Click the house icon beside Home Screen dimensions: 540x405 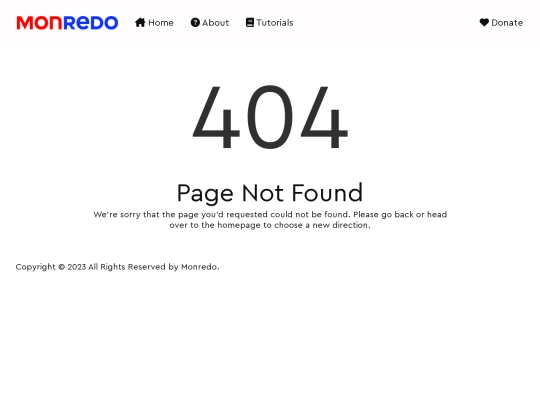(140, 22)
